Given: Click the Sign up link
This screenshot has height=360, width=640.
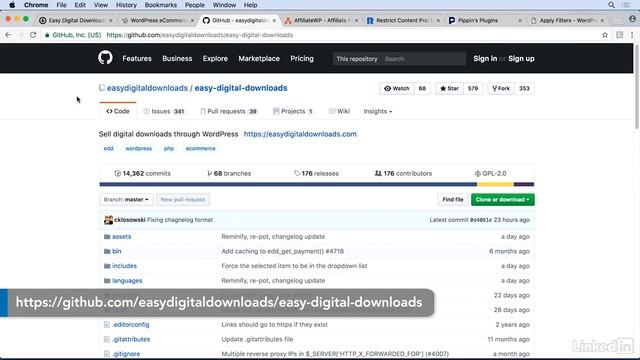Looking at the screenshot, I should coord(521,59).
